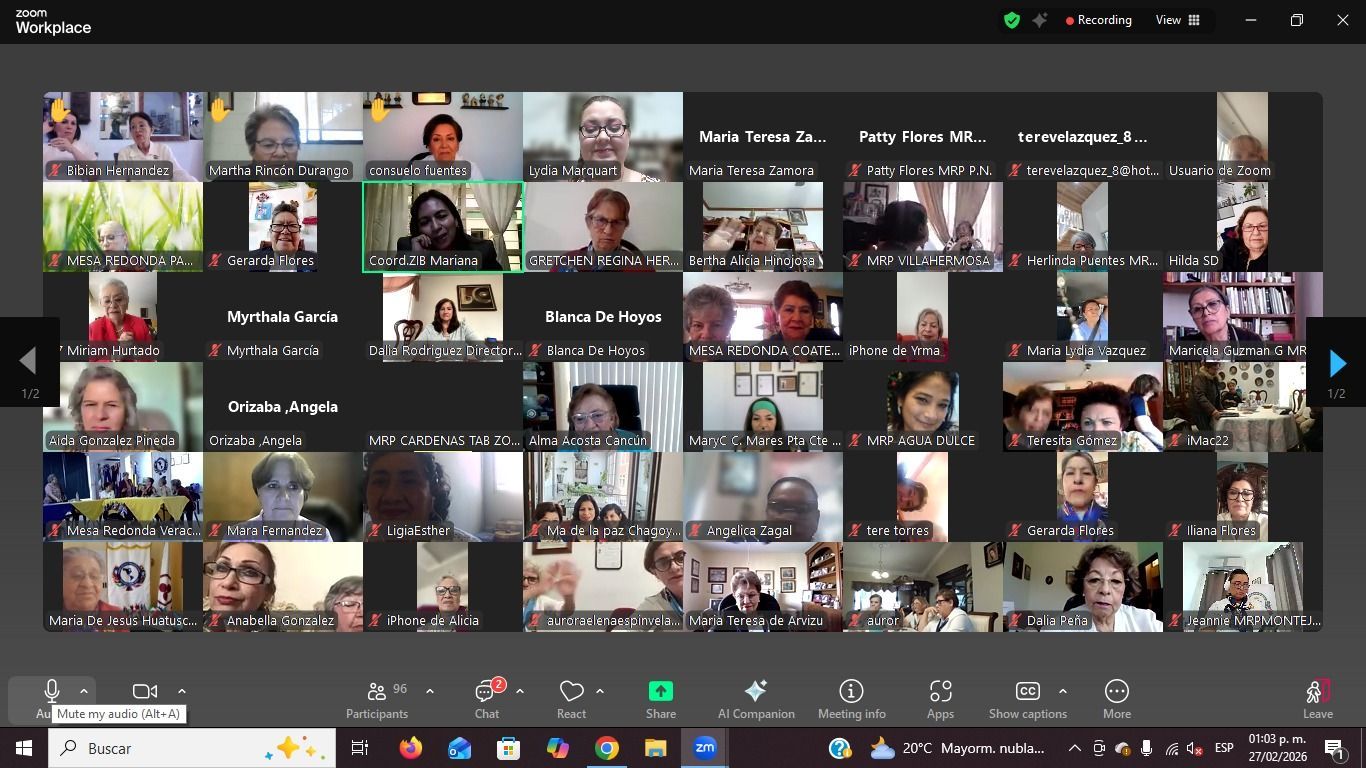
Task: Click name label Iliana Flores
Action: (x=1221, y=531)
